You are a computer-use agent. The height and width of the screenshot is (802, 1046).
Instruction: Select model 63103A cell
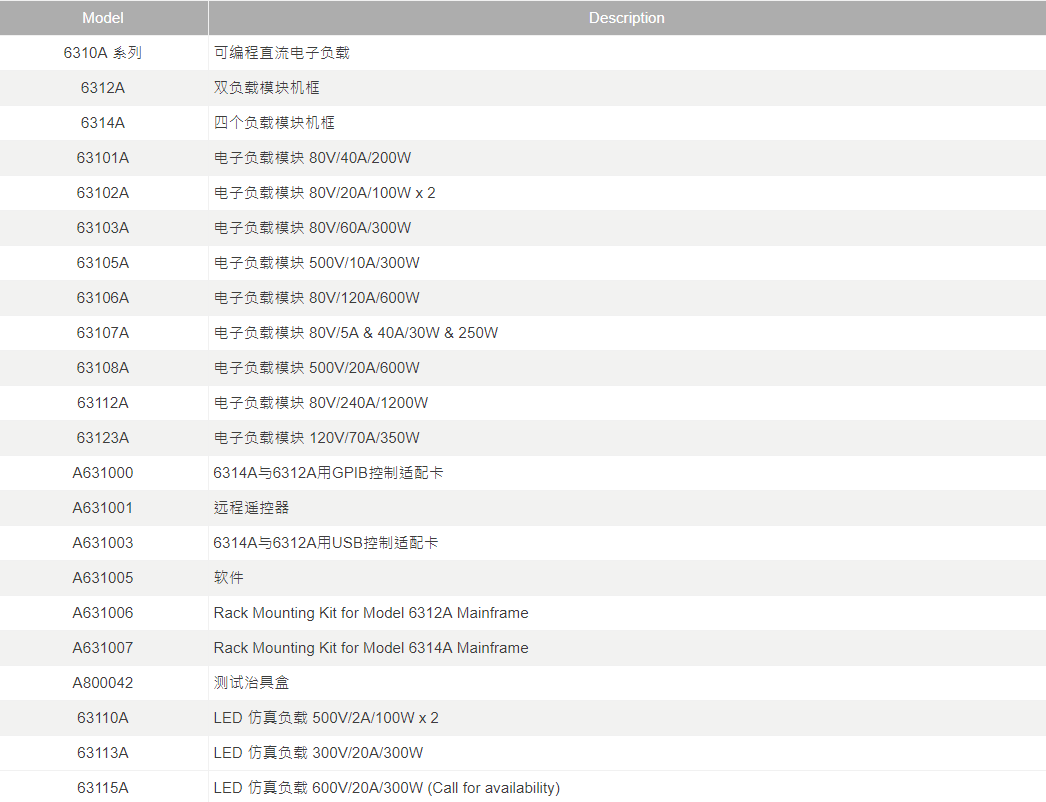pos(103,228)
